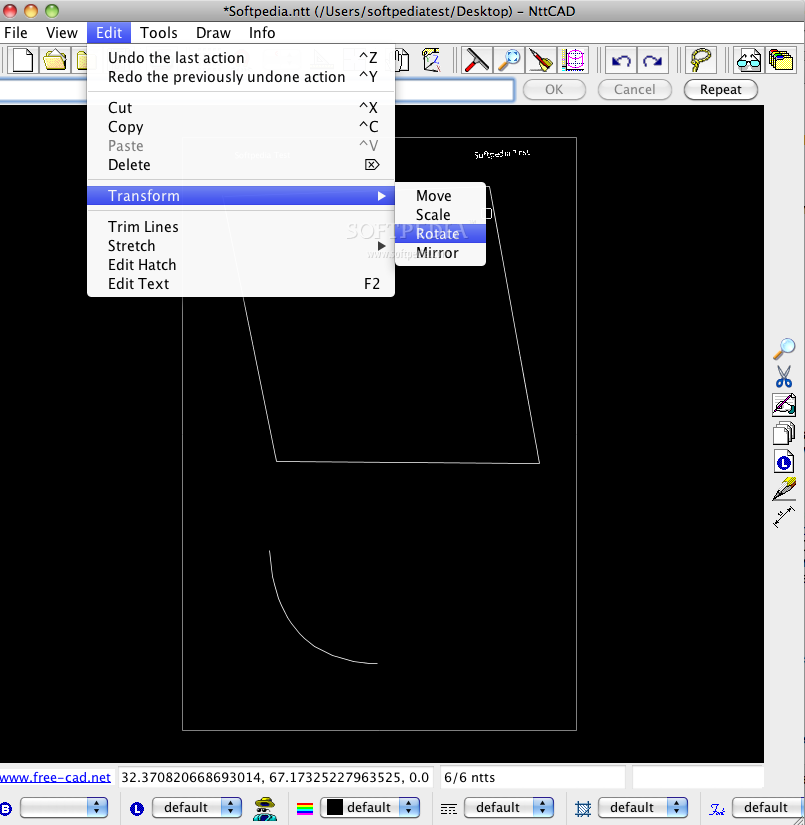Screen dimensions: 805x825
Task: Open the View menu
Action: [62, 33]
